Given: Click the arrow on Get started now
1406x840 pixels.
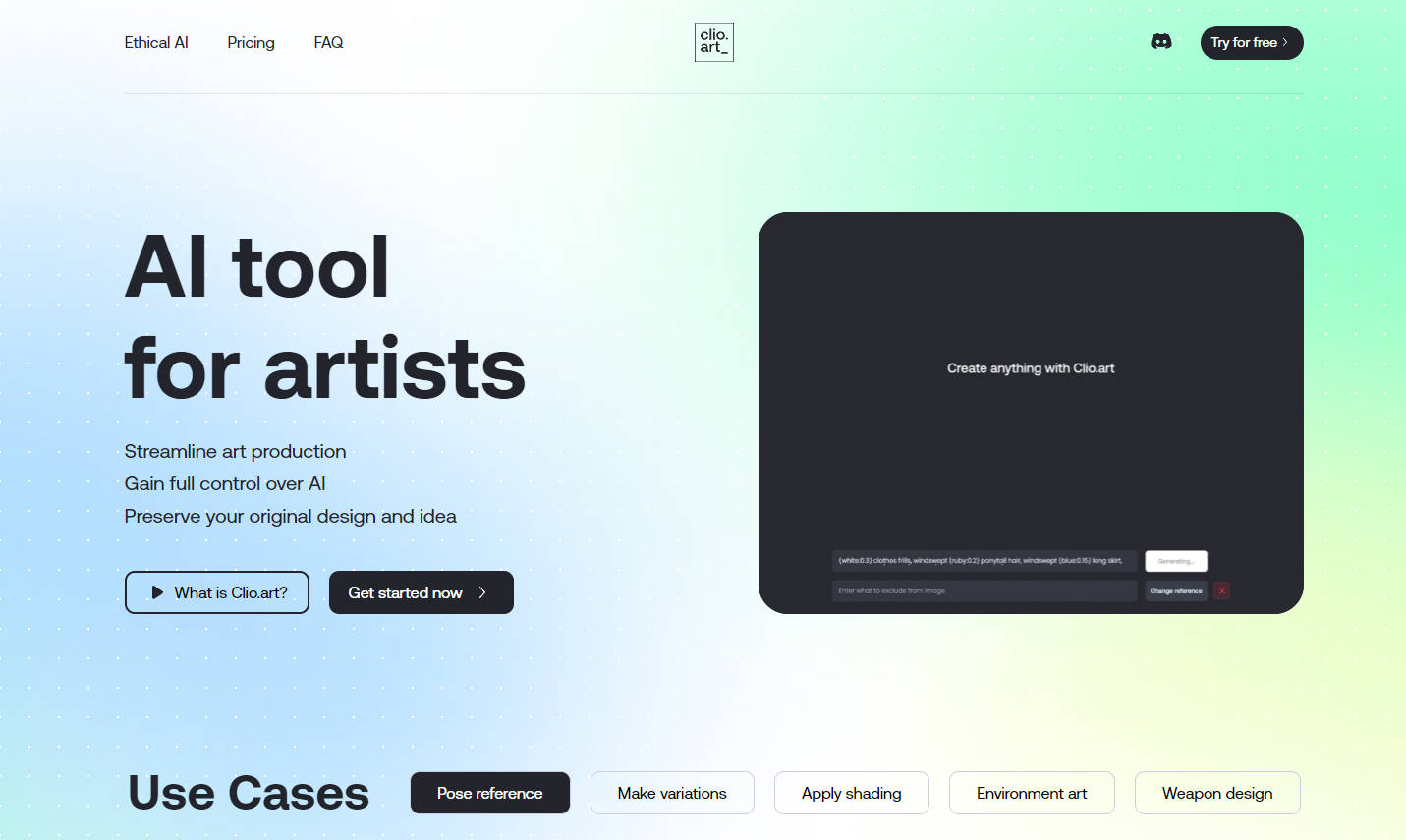Looking at the screenshot, I should pos(482,592).
